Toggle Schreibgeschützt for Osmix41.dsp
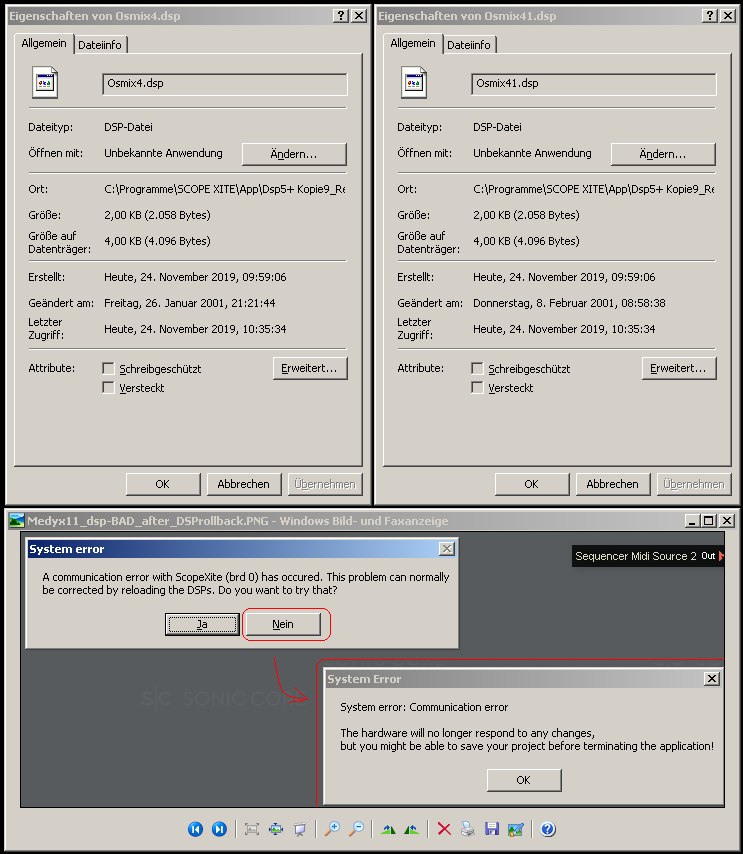 point(477,369)
